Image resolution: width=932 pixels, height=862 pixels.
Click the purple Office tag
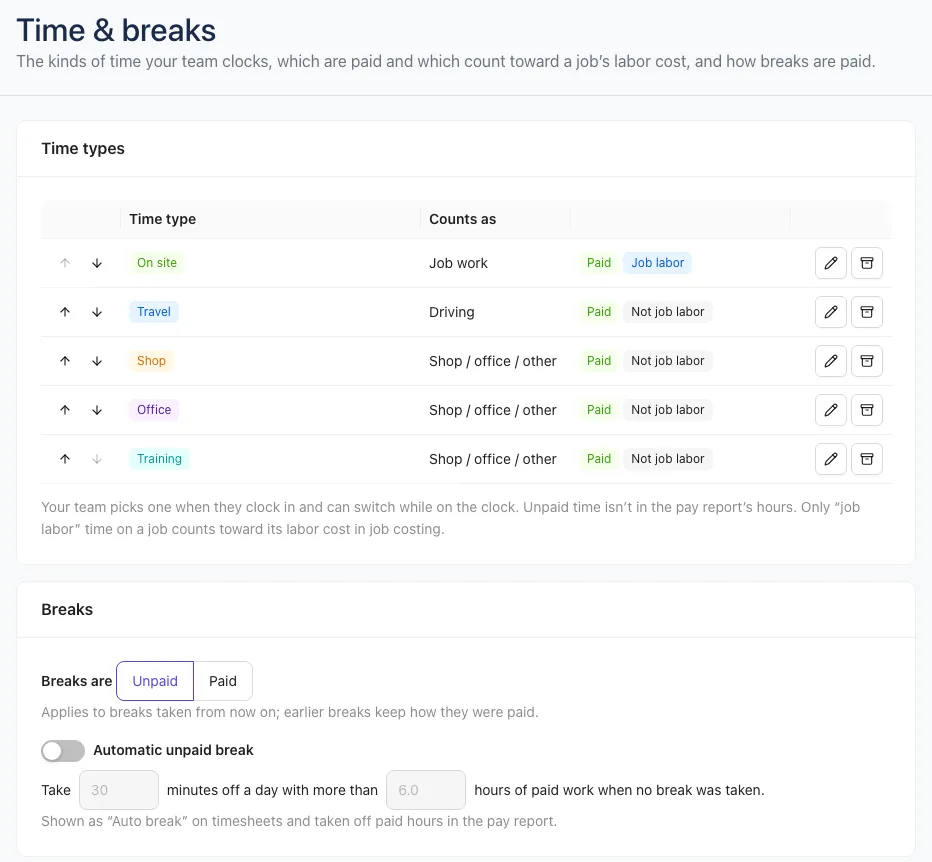pos(154,410)
